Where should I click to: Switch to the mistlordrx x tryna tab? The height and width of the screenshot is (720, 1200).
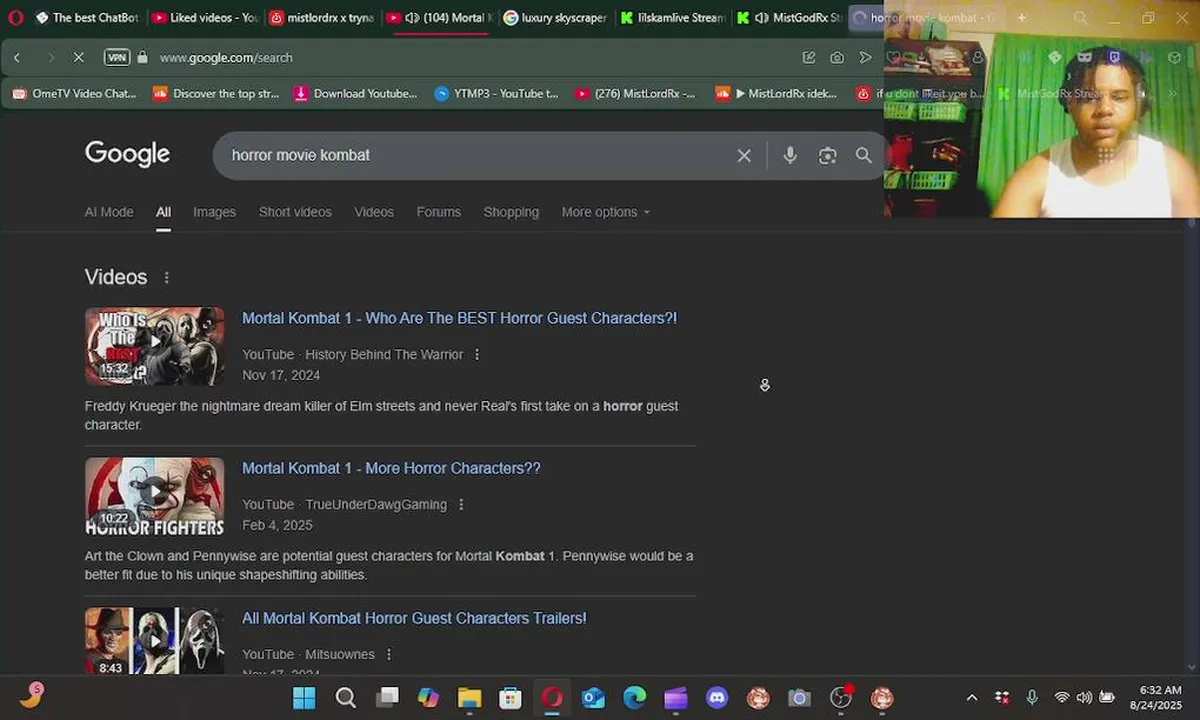pos(322,17)
